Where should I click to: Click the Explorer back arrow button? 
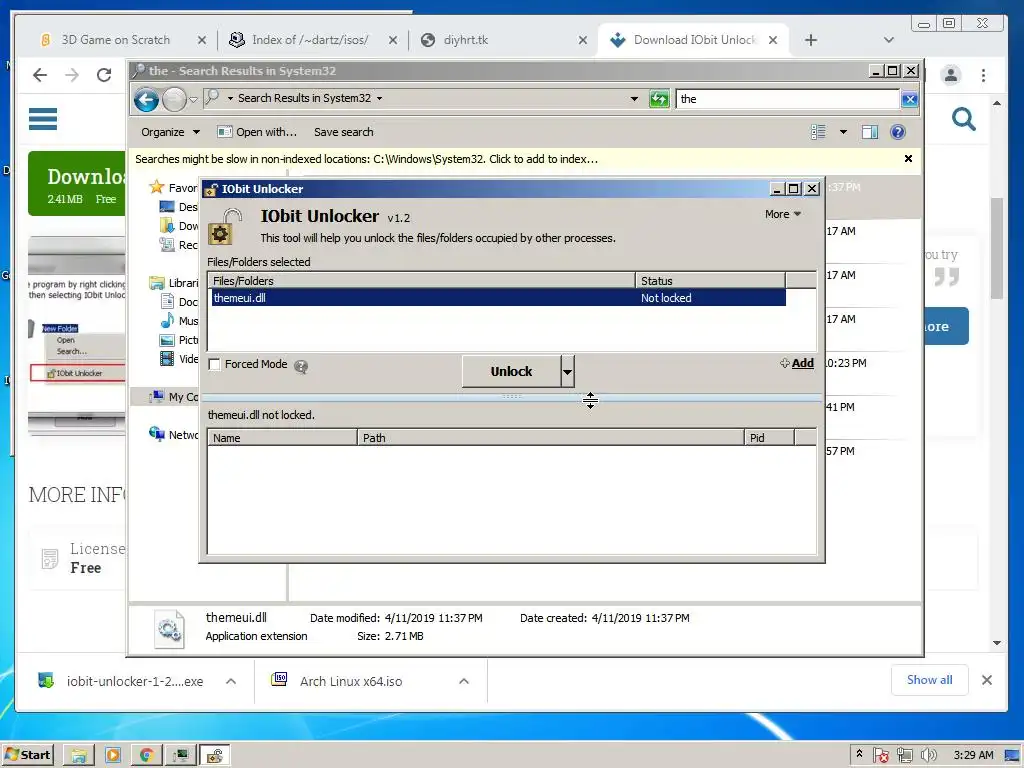click(x=146, y=100)
